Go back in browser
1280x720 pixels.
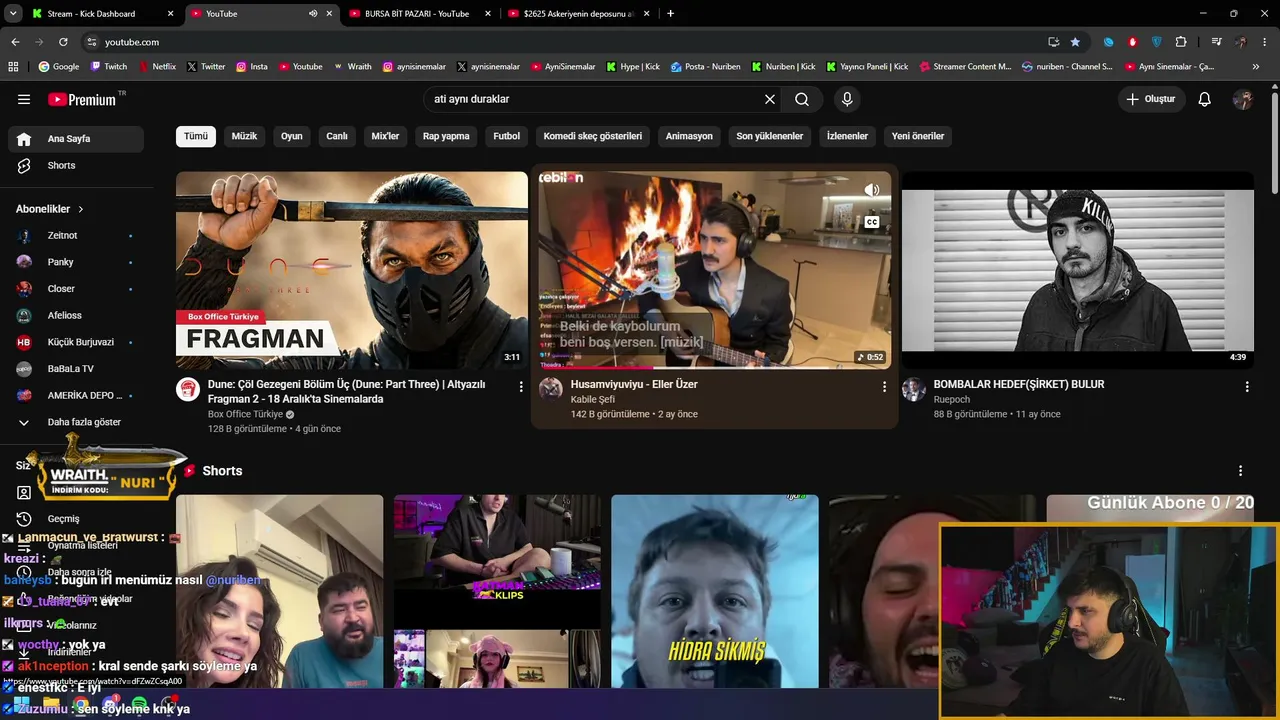(15, 42)
